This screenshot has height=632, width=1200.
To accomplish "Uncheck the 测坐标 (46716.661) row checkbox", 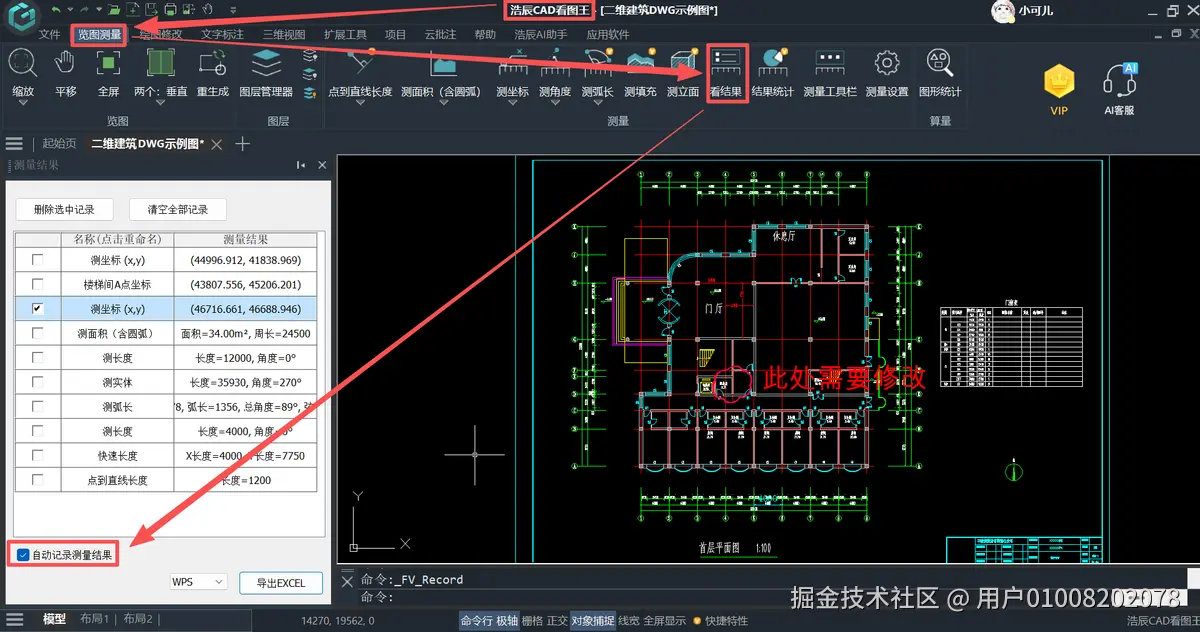I will pyautogui.click(x=37, y=309).
